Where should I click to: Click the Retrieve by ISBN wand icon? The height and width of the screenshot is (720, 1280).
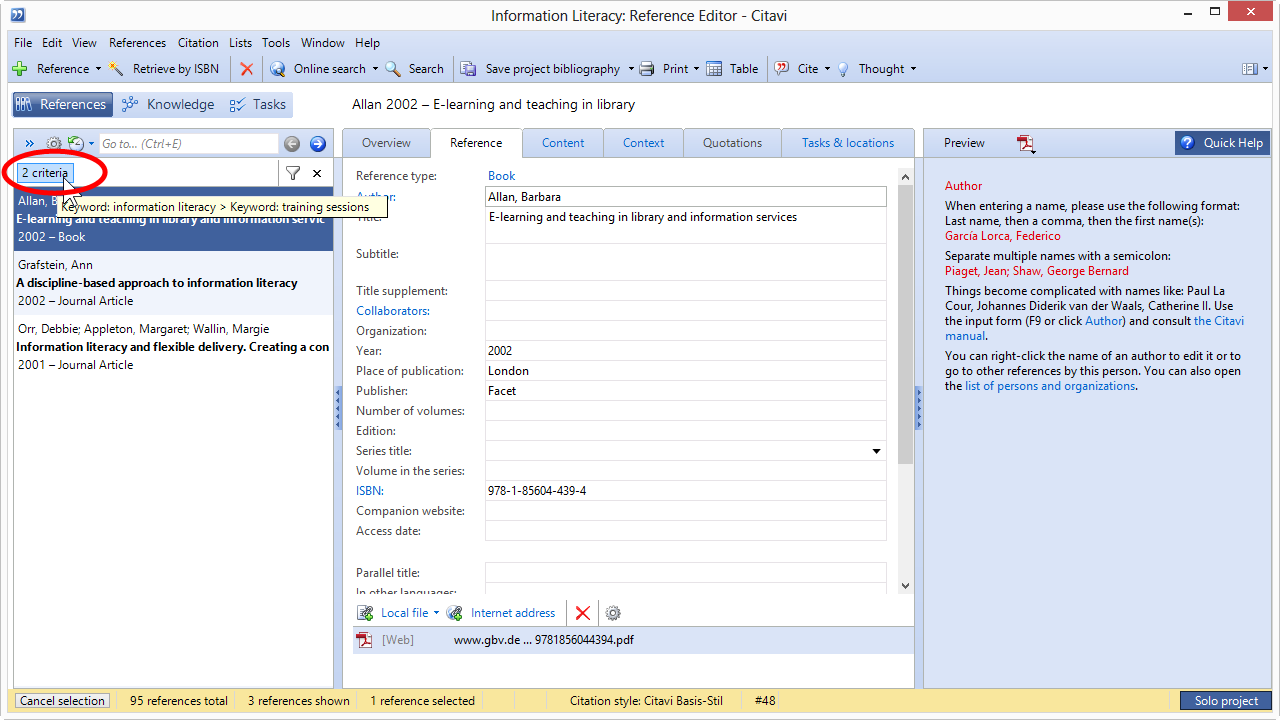(x=117, y=69)
